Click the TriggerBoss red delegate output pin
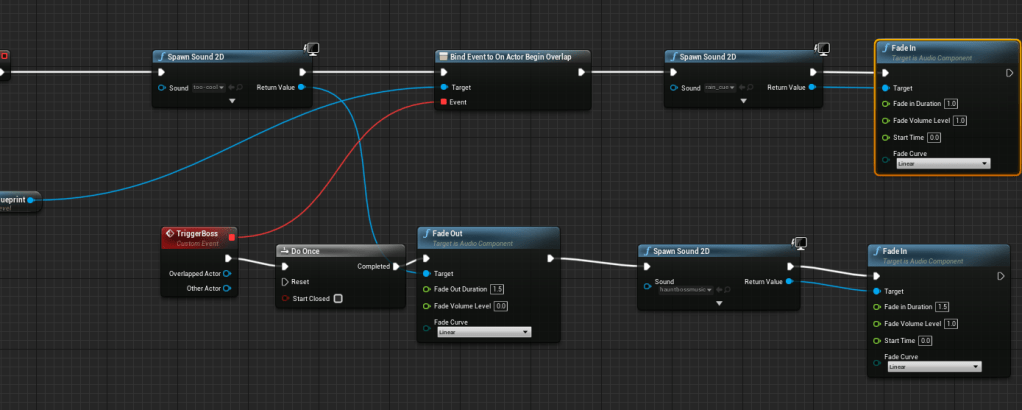1022x410 pixels. click(232, 237)
